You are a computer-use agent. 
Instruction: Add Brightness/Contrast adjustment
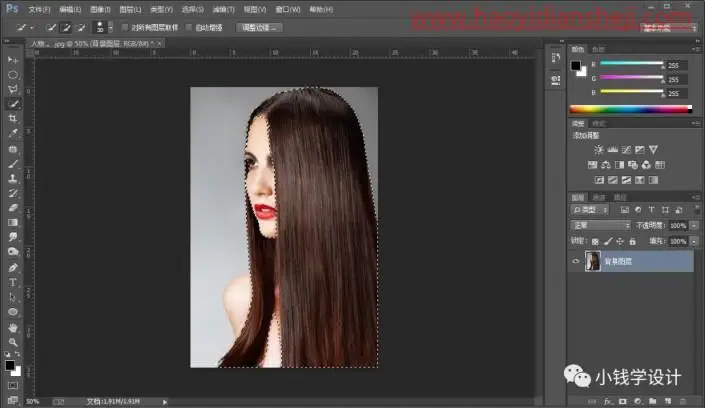(598, 149)
